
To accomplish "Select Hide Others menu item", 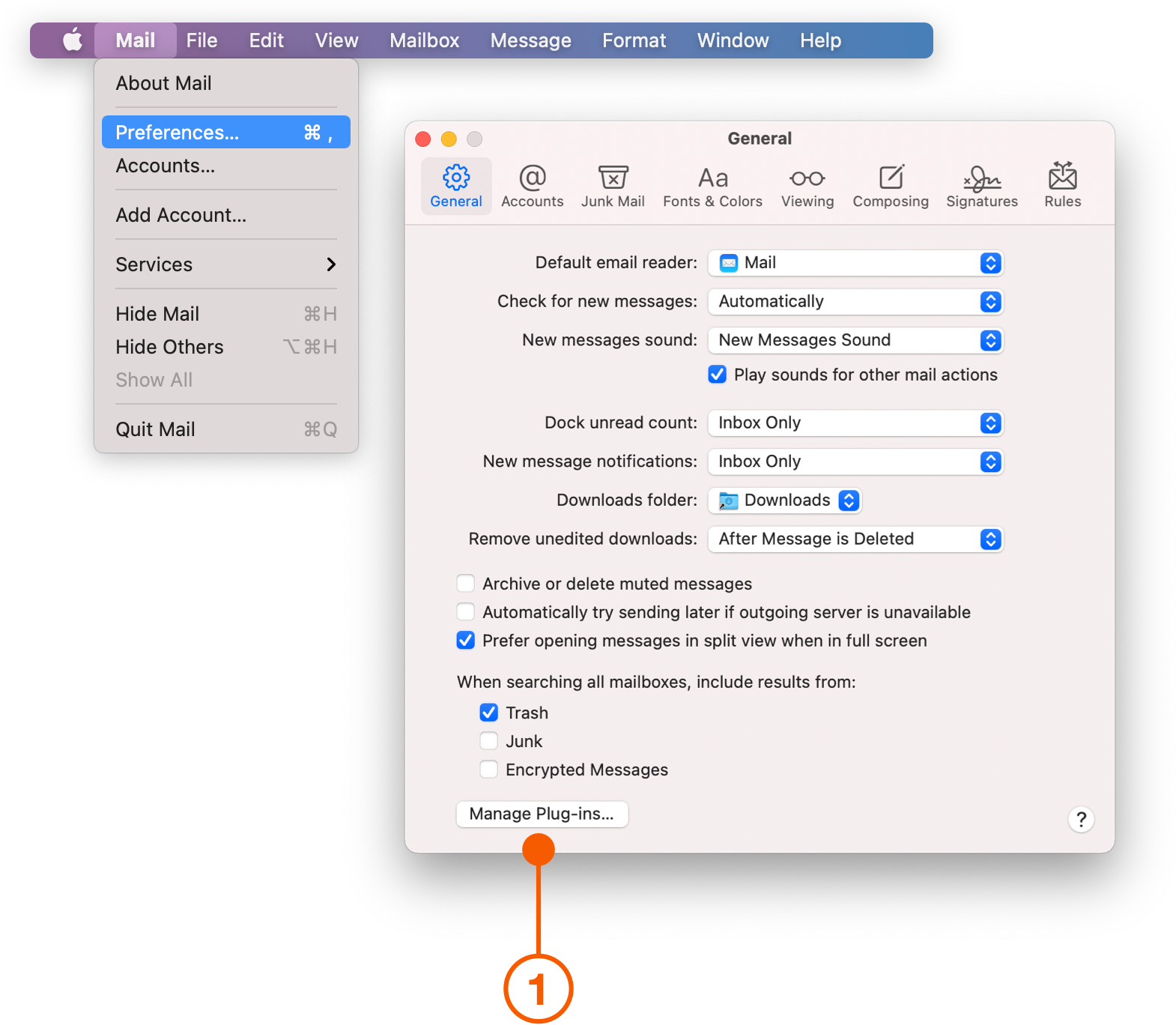I will tap(225, 347).
